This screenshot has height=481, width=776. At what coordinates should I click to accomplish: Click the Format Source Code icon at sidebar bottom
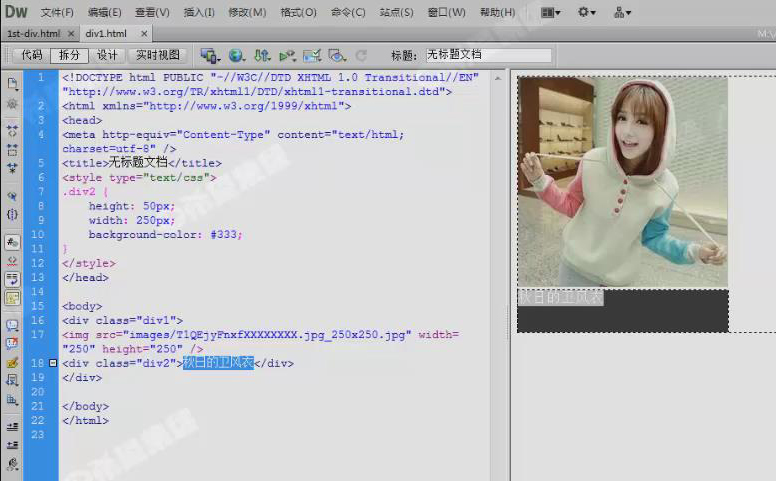pos(12,463)
